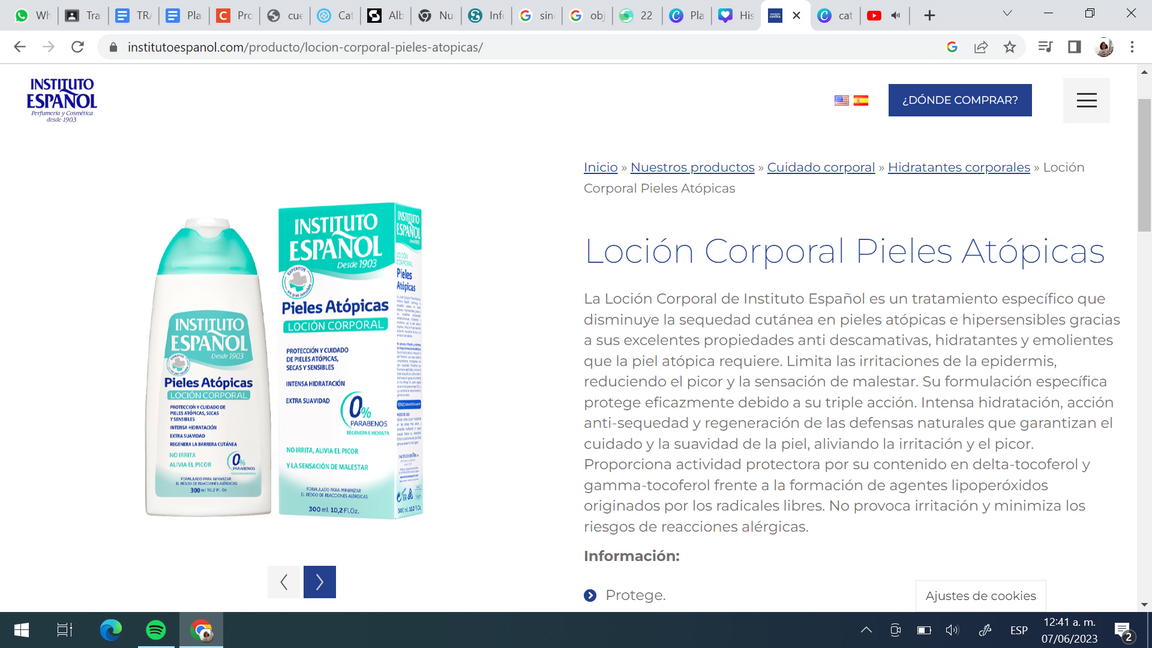Open the Chrome profile avatar
The width and height of the screenshot is (1152, 648).
(1104, 47)
